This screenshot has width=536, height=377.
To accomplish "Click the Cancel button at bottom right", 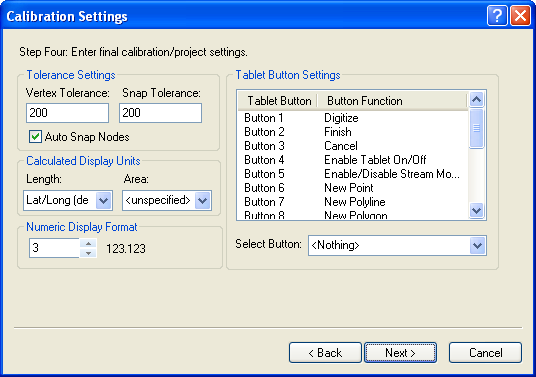I will (x=485, y=352).
